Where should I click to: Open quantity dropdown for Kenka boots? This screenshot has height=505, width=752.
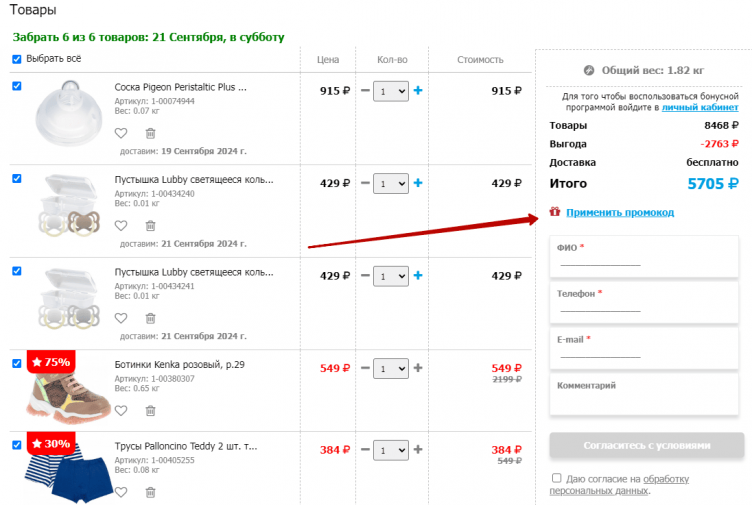pyautogui.click(x=390, y=368)
